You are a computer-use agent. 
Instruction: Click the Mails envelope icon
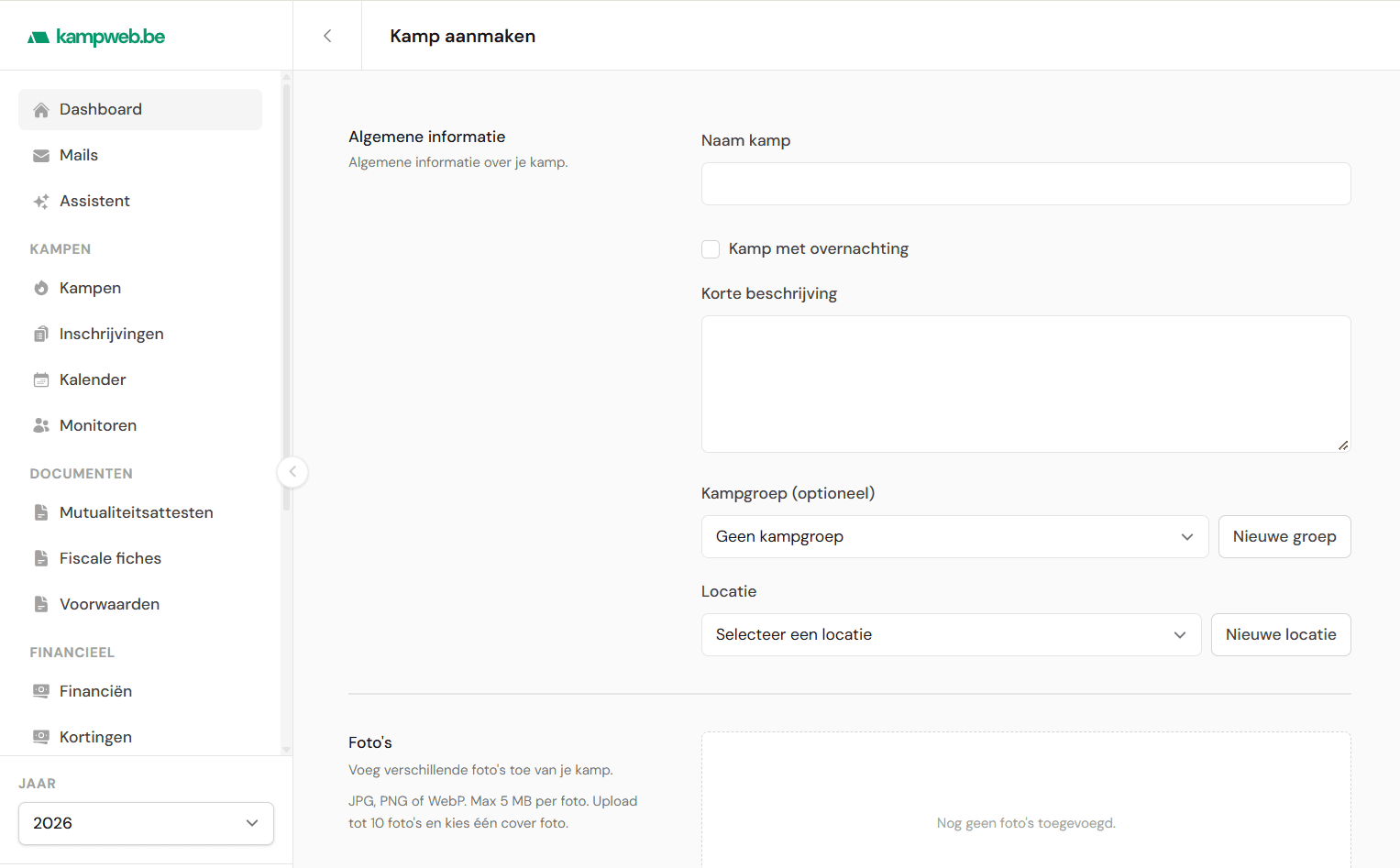pos(41,156)
